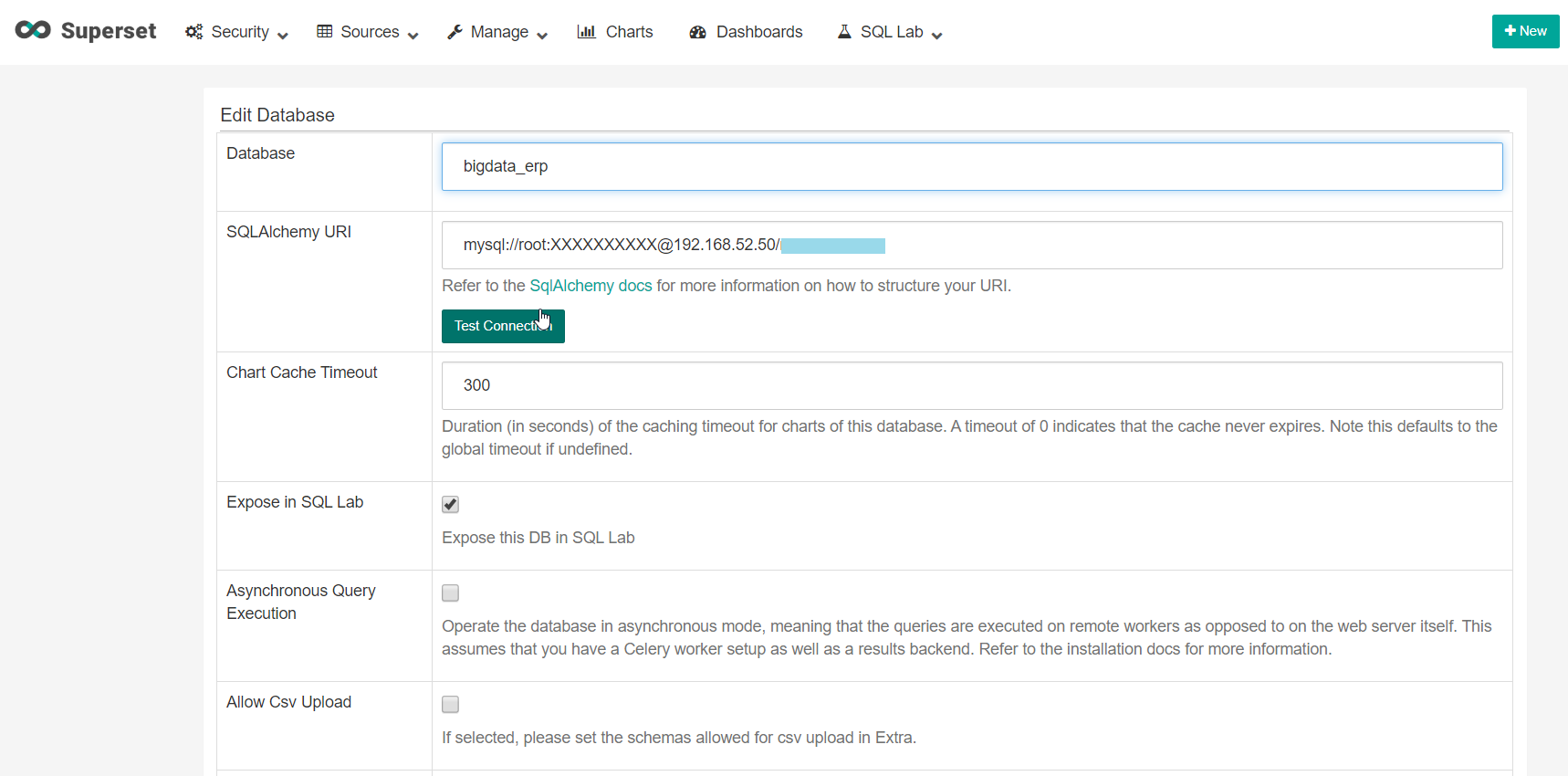Focus the Database name input field

click(x=972, y=166)
